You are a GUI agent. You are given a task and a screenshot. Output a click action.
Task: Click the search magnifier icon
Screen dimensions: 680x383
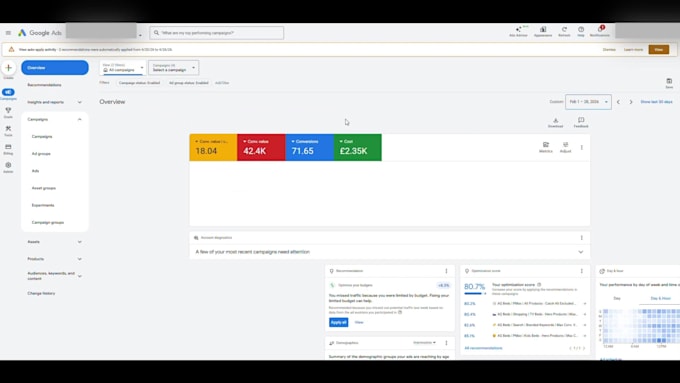pos(157,33)
